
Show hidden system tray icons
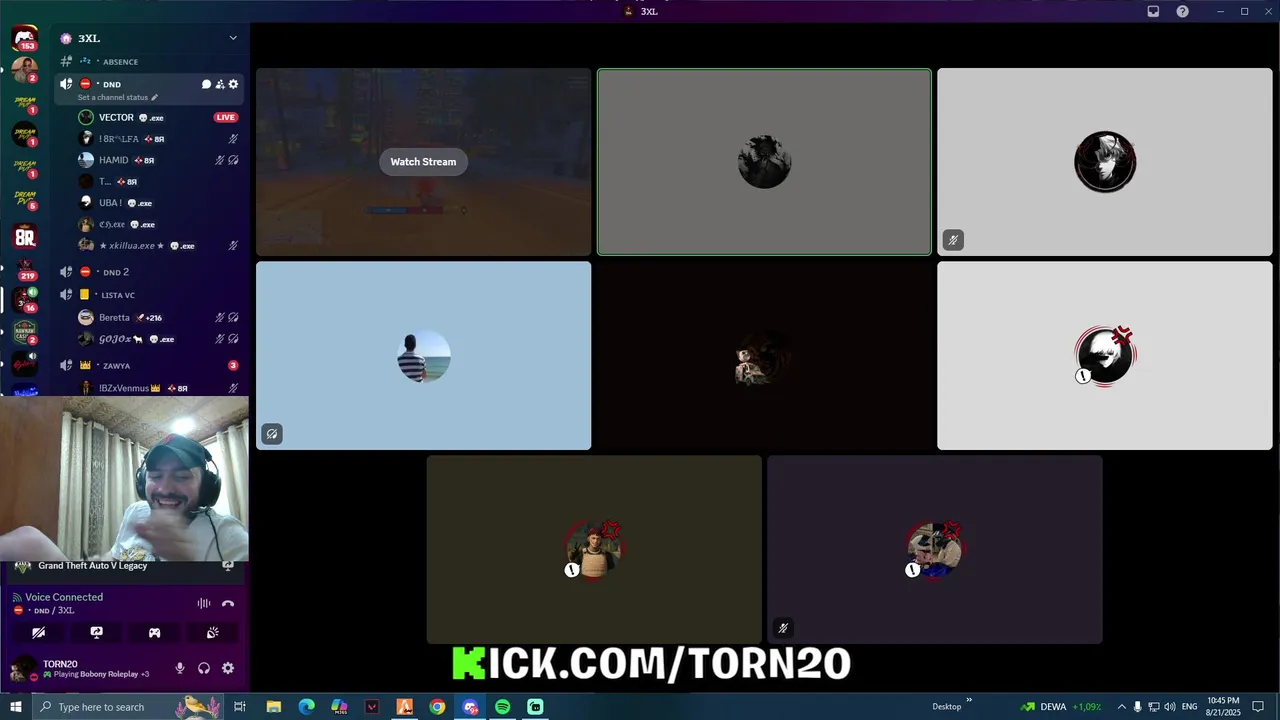coord(1121,707)
